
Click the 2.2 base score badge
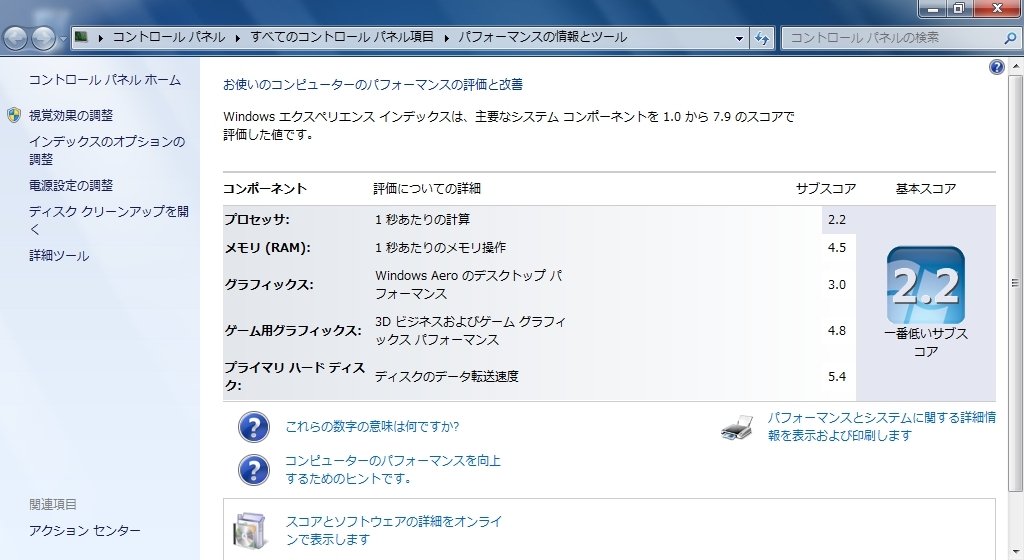pyautogui.click(x=925, y=285)
